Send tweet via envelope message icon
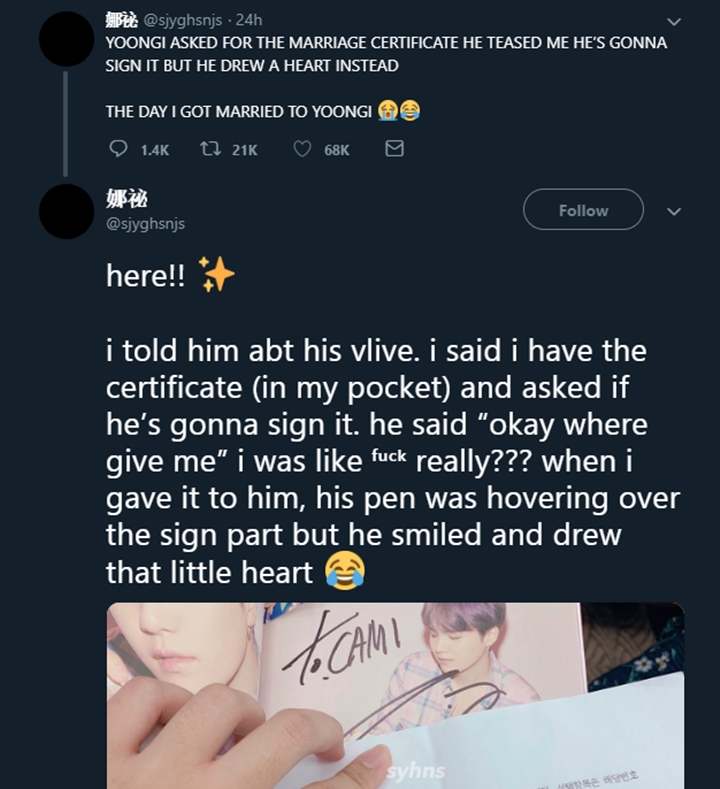The image size is (720, 789). [394, 149]
